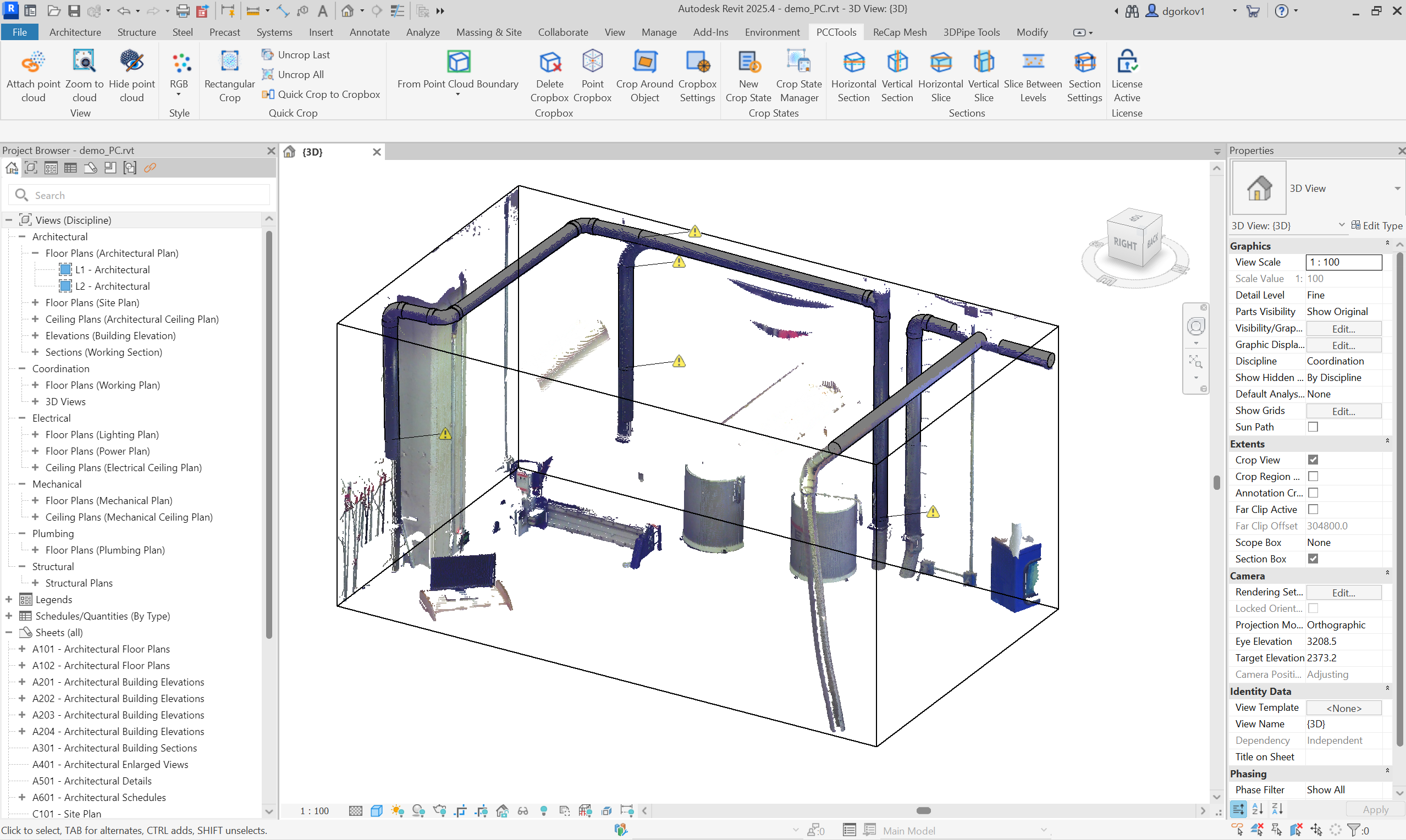The image size is (1406, 840).
Task: Expand the Legends node
Action: coord(9,599)
